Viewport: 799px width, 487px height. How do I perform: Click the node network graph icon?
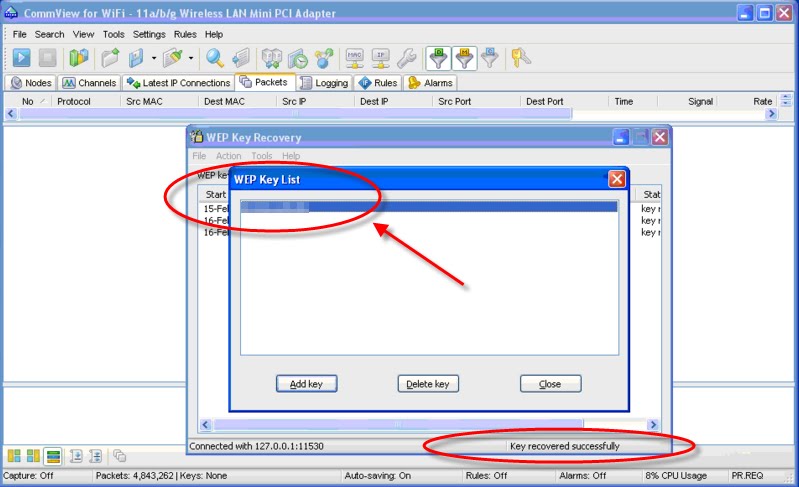324,58
